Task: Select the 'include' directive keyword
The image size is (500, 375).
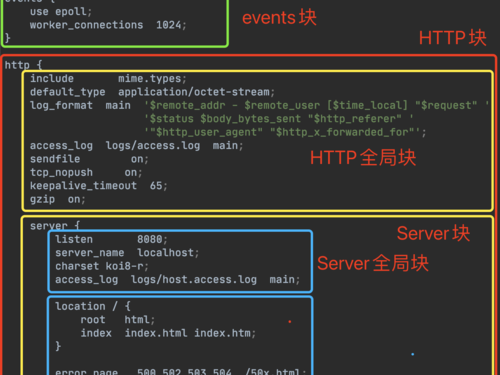Action: coord(52,79)
